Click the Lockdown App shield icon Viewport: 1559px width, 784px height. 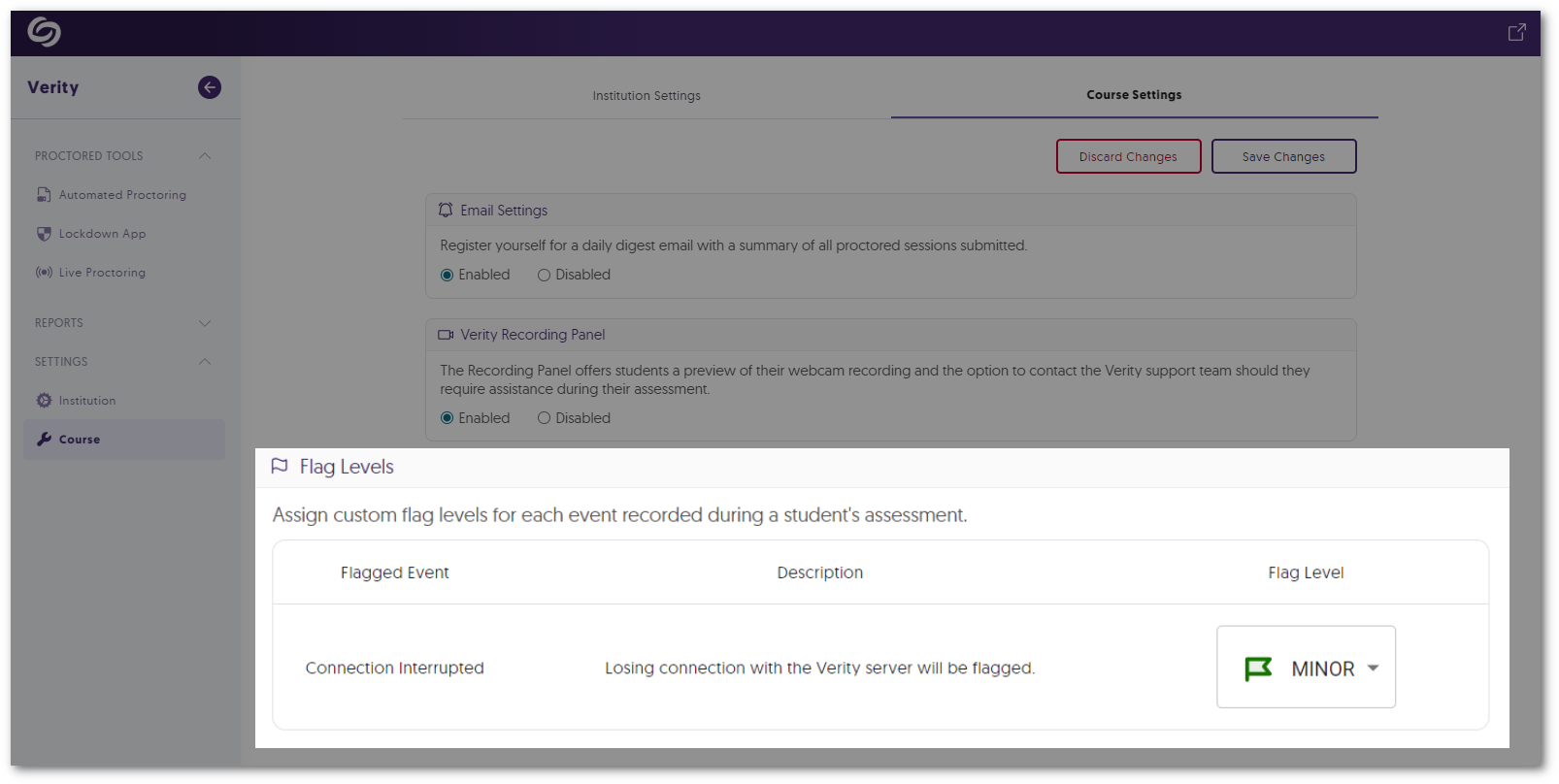44,234
